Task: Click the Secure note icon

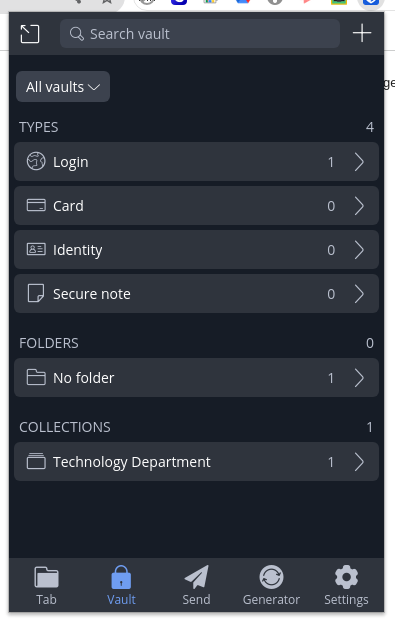Action: [36, 293]
